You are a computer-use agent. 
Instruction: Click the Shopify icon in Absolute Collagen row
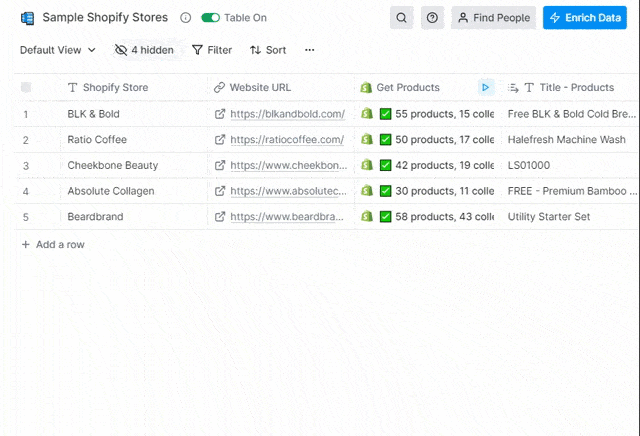367,191
